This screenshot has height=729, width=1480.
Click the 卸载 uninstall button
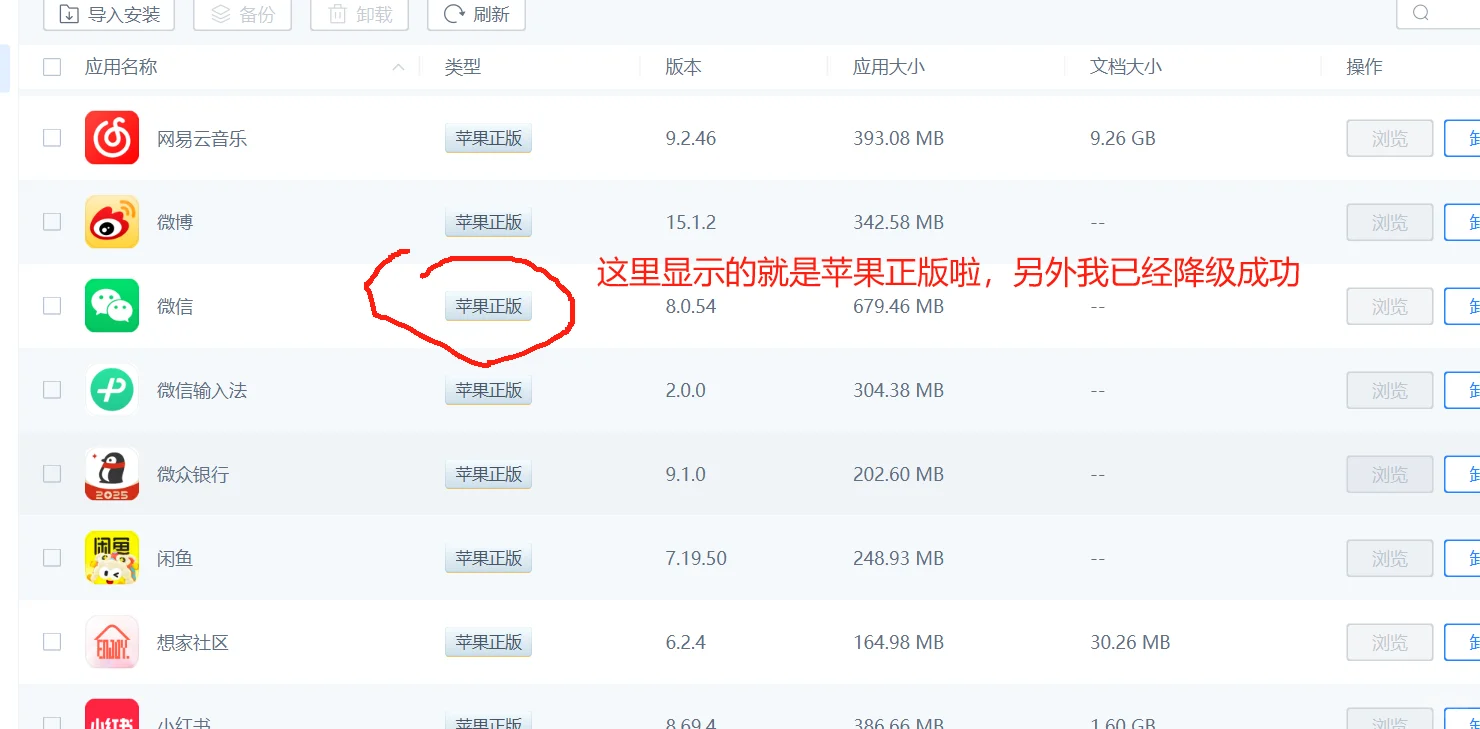(x=358, y=14)
